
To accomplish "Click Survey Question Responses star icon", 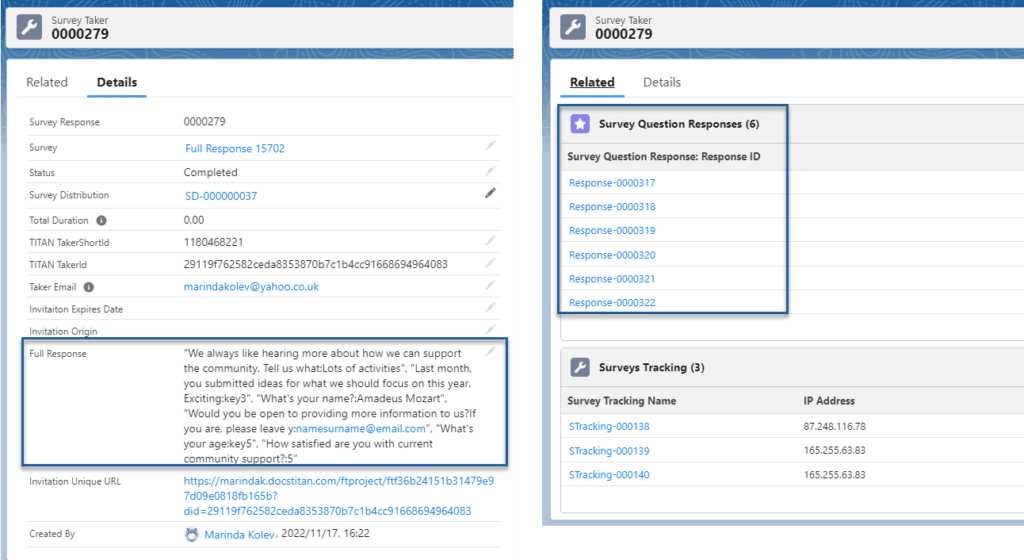I will click(580, 123).
